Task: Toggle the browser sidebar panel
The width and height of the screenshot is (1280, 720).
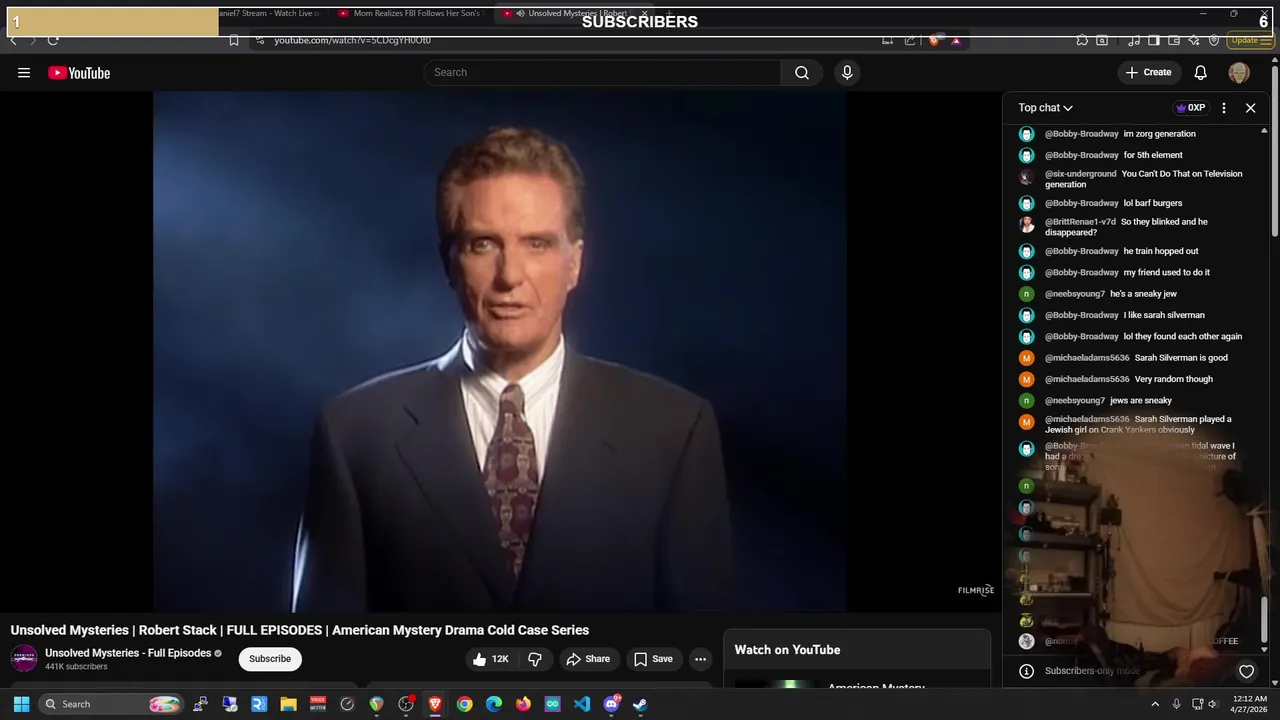Action: click(x=1154, y=40)
